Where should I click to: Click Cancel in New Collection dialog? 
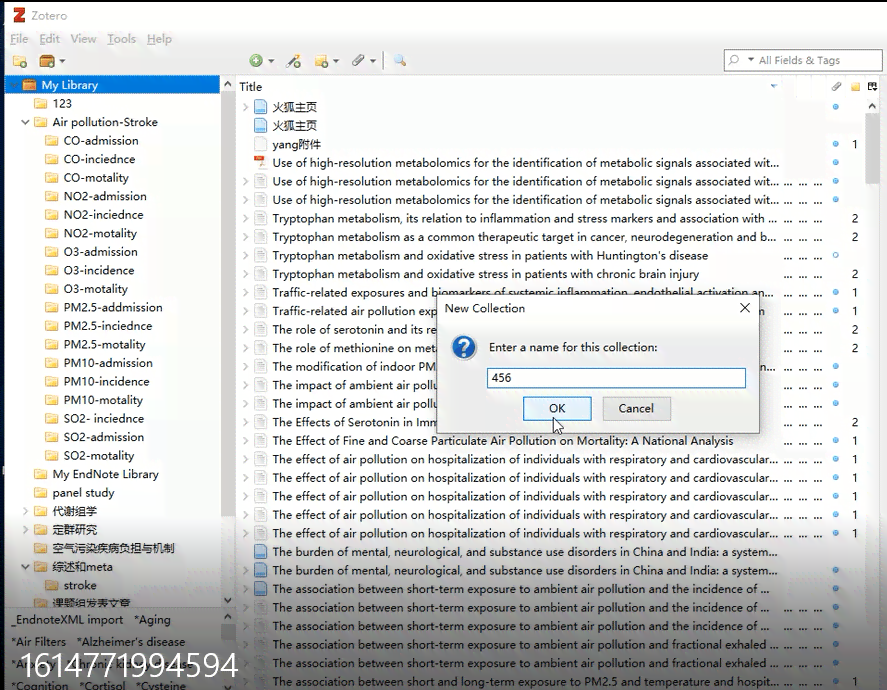[x=636, y=408]
